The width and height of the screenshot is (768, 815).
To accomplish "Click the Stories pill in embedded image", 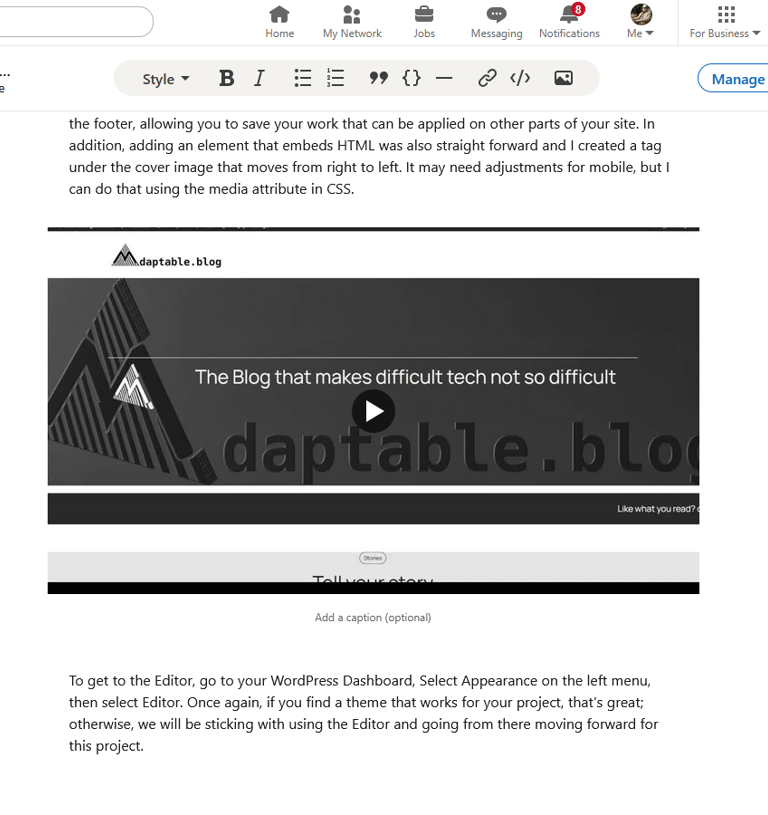I will (x=373, y=558).
